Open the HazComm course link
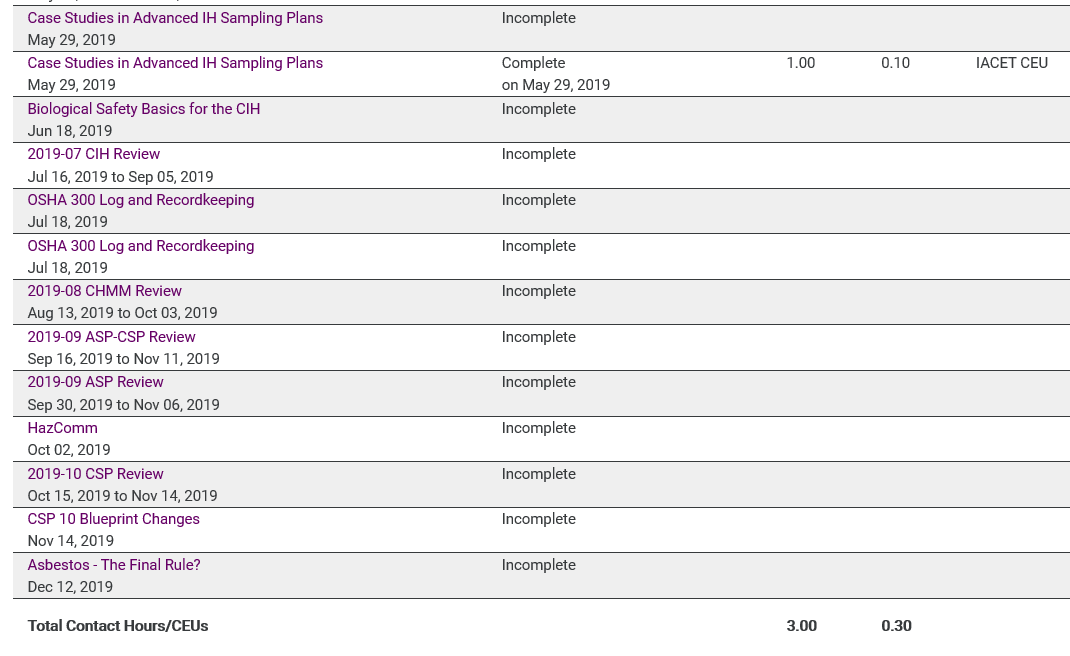This screenshot has width=1070, height=656. click(62, 428)
